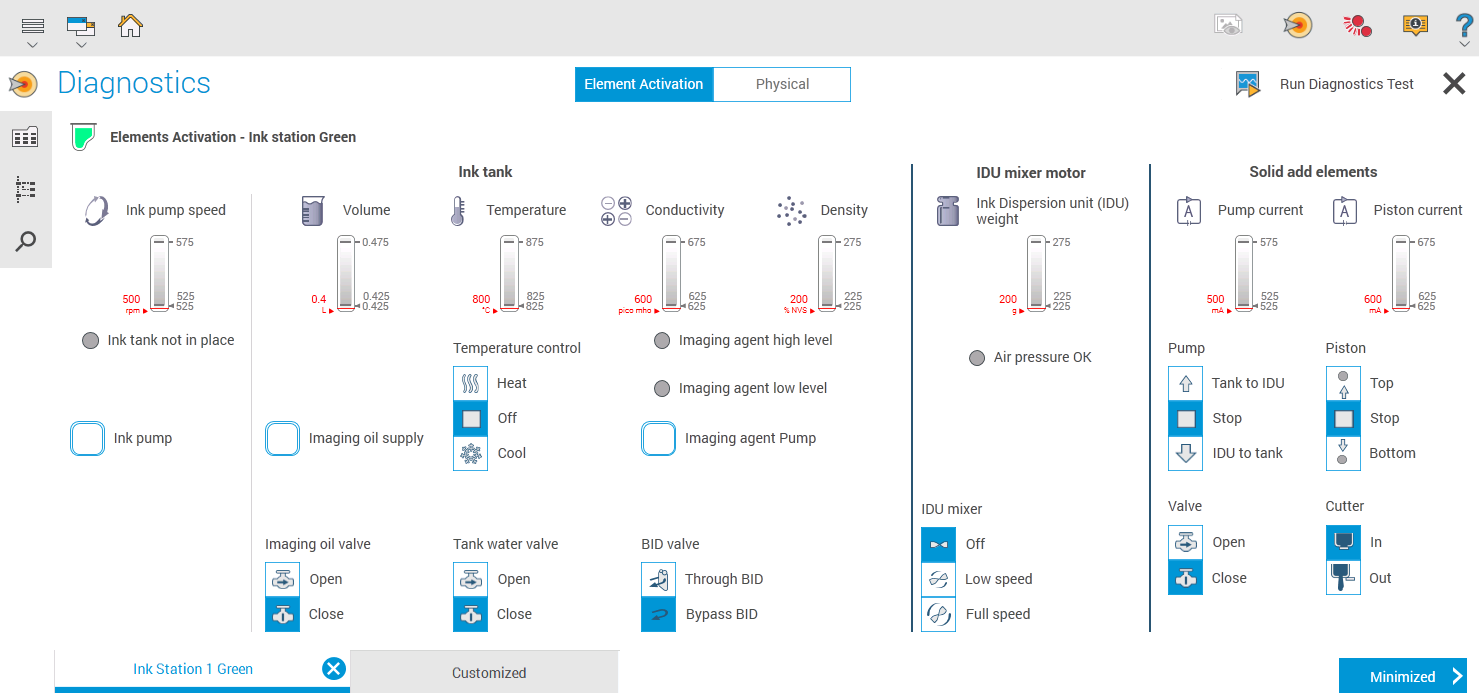
Task: Switch to the Physical tab
Action: pos(782,84)
